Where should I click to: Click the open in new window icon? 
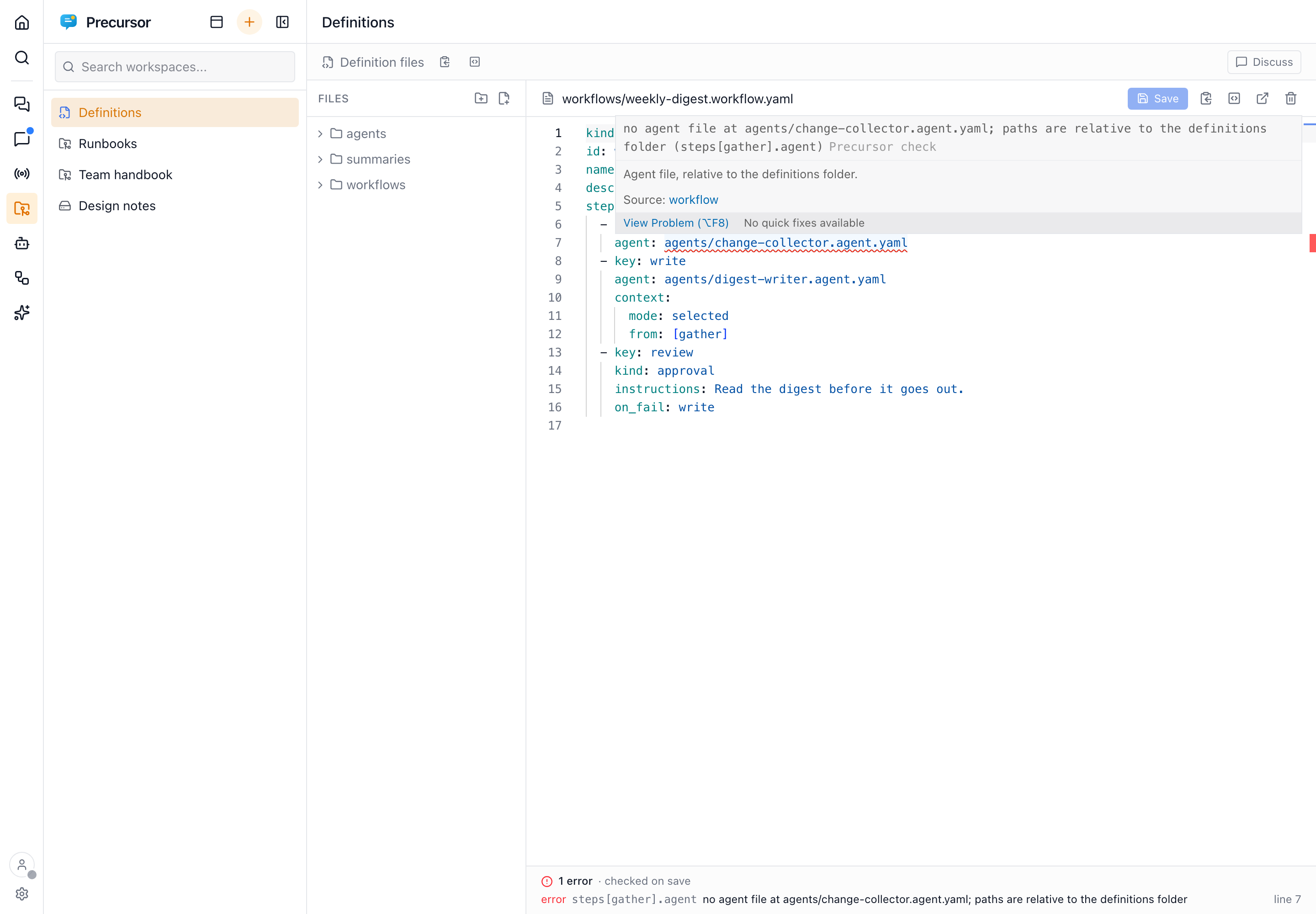(1263, 99)
